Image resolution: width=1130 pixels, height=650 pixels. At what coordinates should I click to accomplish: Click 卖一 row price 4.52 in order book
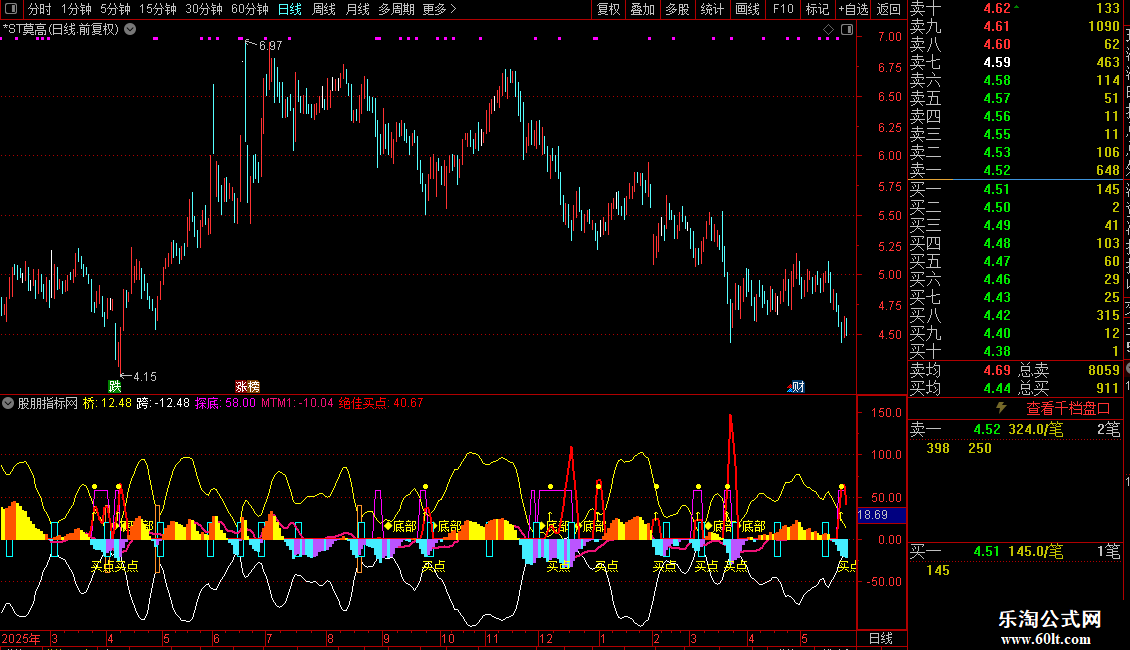pyautogui.click(x=997, y=171)
